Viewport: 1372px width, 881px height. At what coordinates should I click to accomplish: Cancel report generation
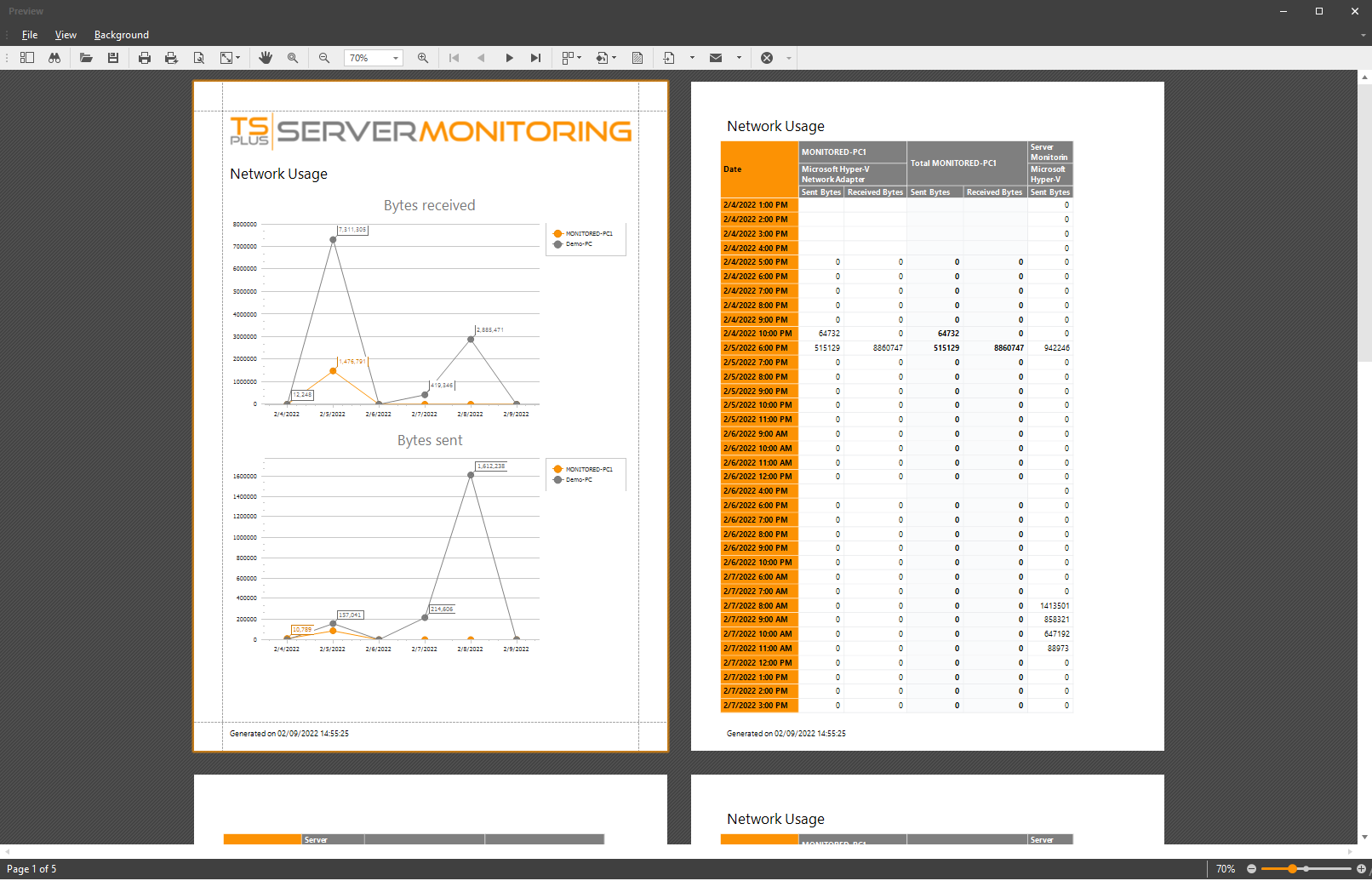(x=767, y=58)
